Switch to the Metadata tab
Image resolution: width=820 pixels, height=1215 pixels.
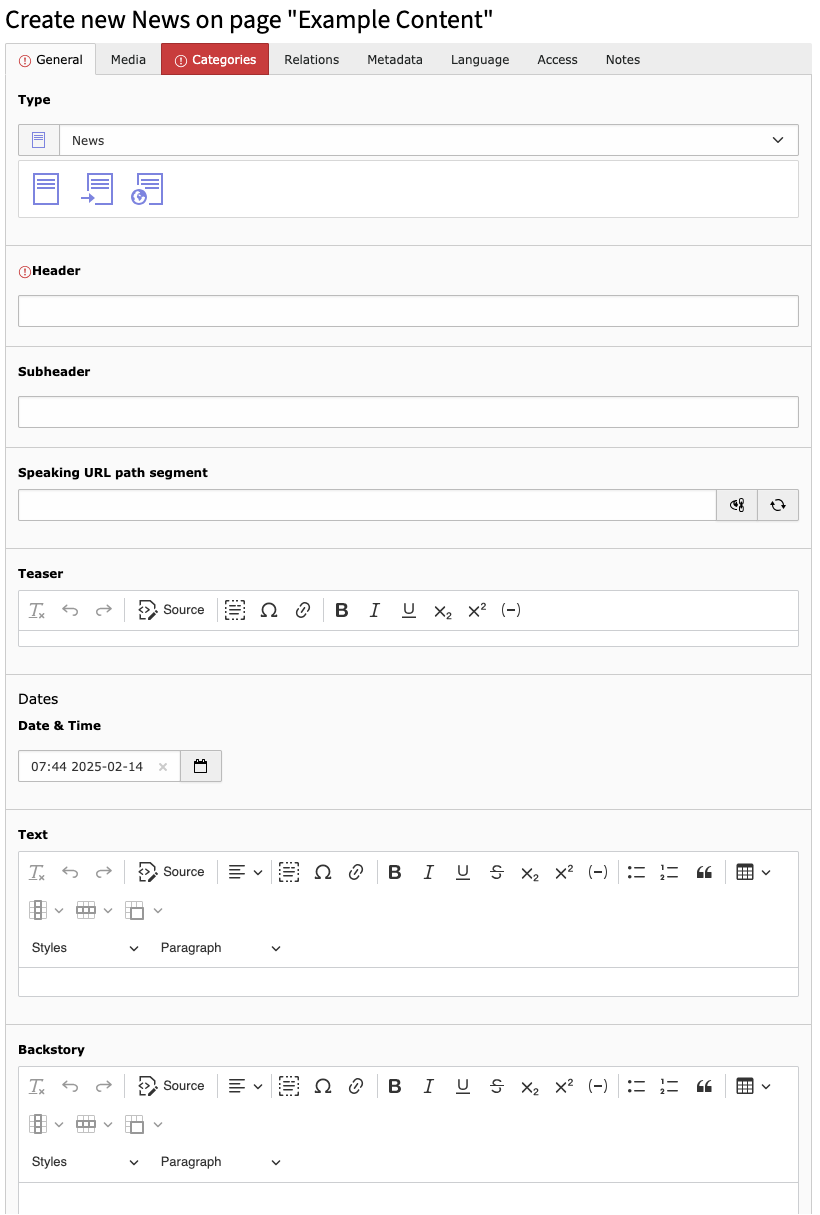tap(394, 59)
